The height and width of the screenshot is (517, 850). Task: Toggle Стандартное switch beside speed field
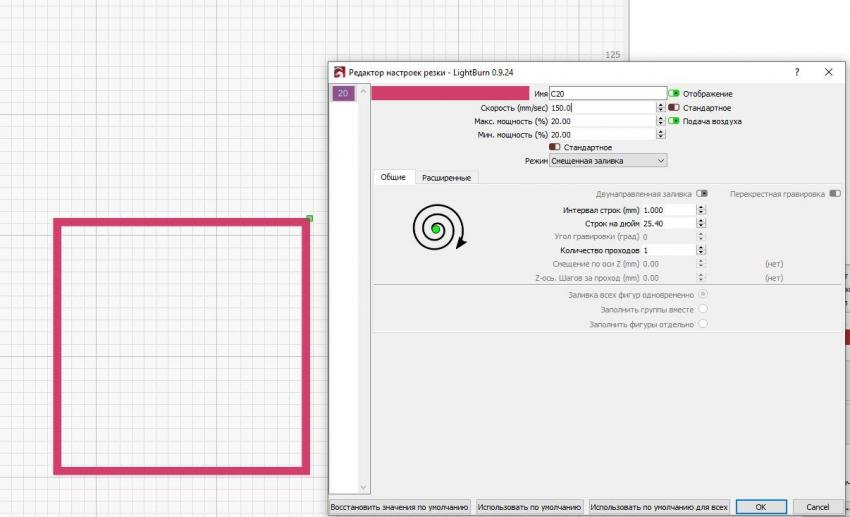click(674, 107)
